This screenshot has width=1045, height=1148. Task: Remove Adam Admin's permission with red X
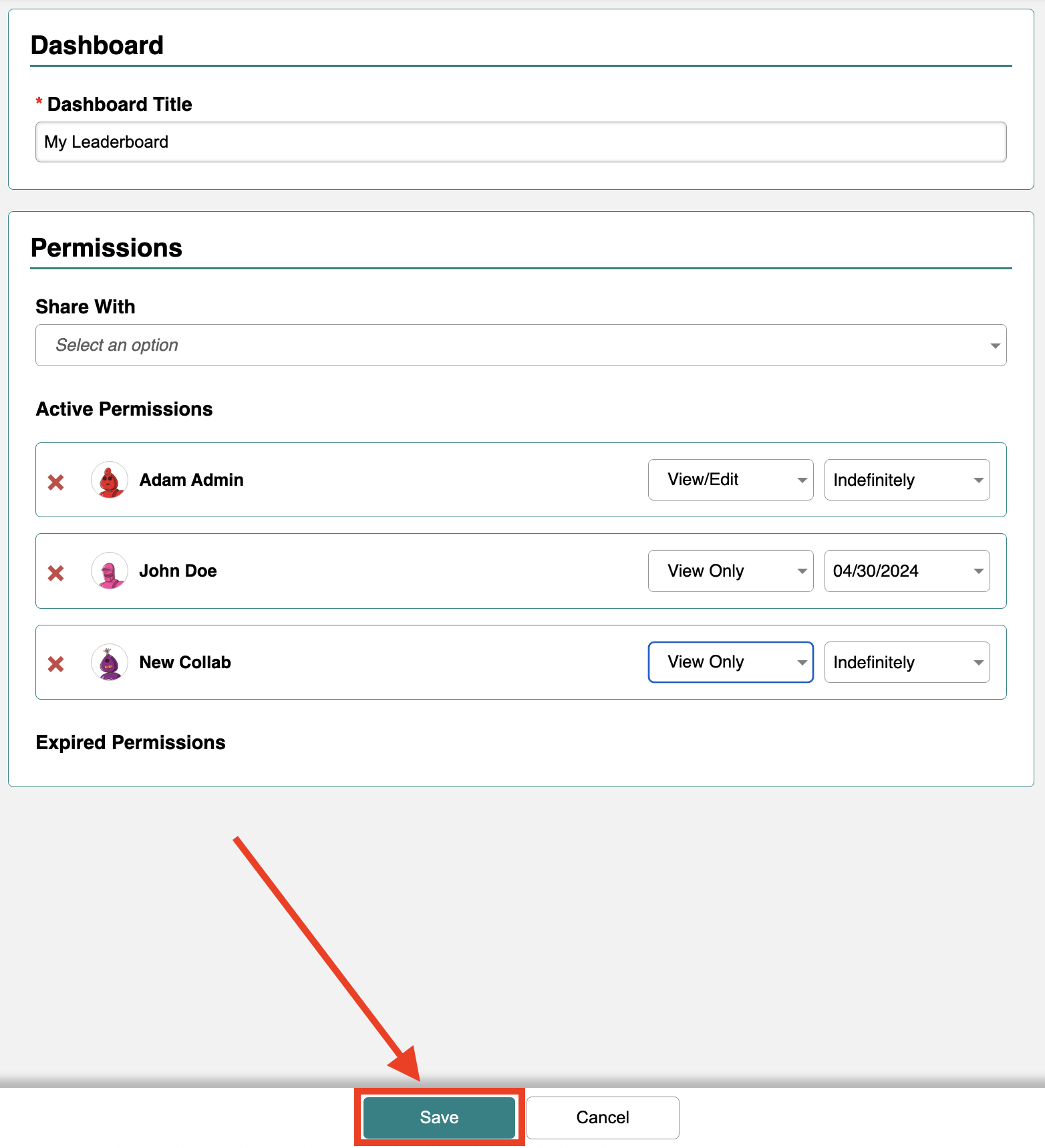(x=56, y=482)
